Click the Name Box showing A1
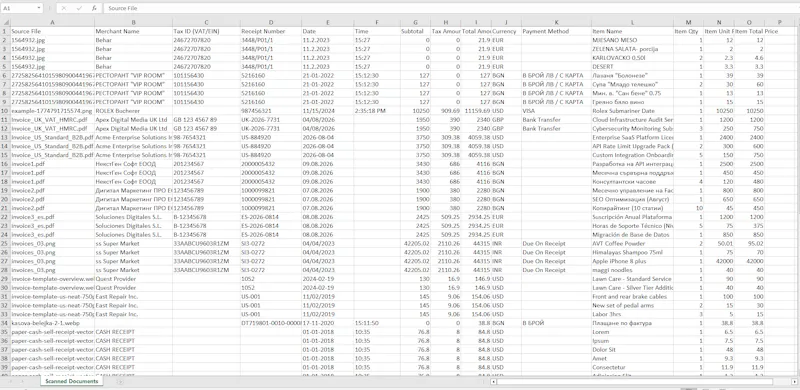800x390 pixels. [x=18, y=8]
